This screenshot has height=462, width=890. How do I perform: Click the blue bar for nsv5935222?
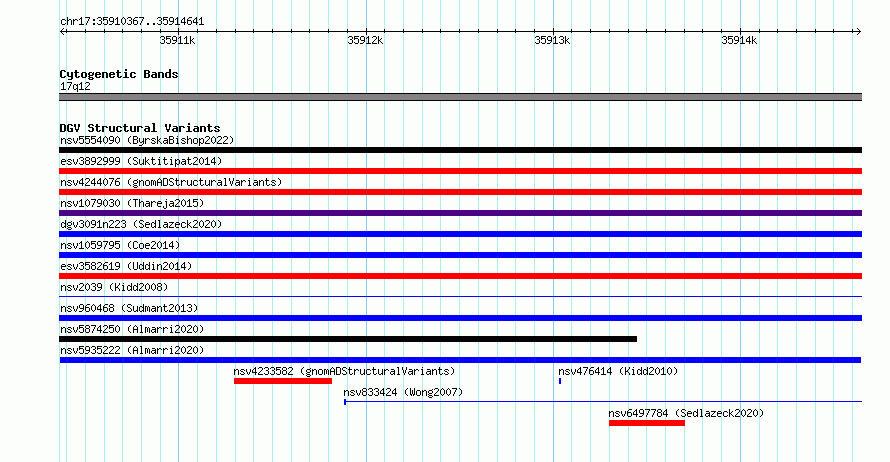pos(460,360)
